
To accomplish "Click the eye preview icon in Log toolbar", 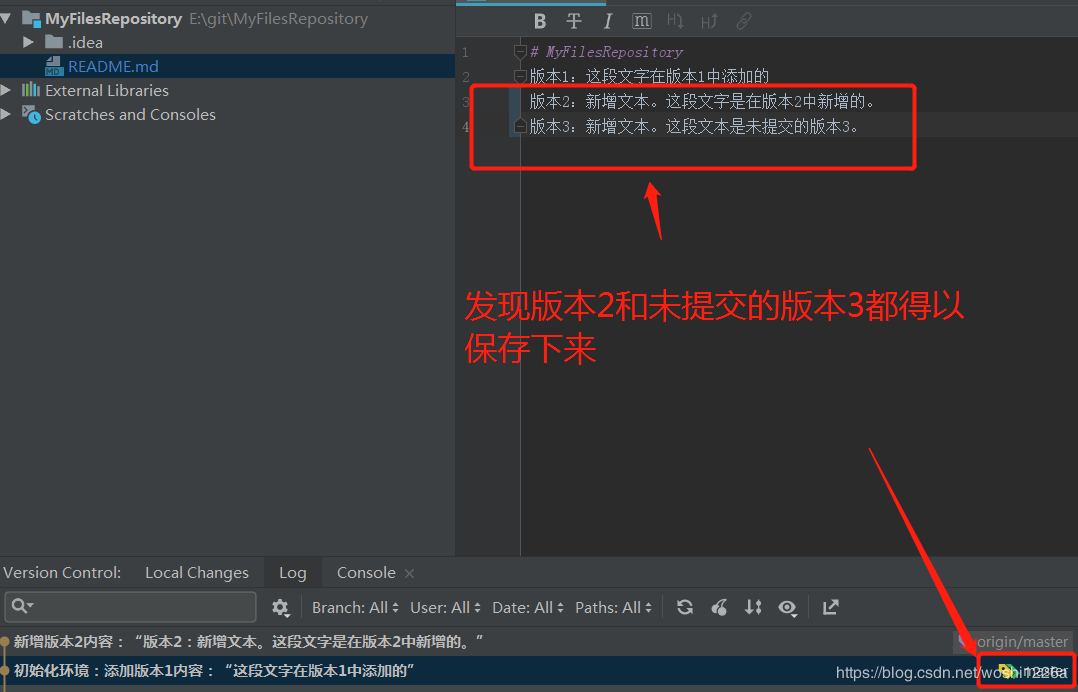I will pyautogui.click(x=788, y=607).
